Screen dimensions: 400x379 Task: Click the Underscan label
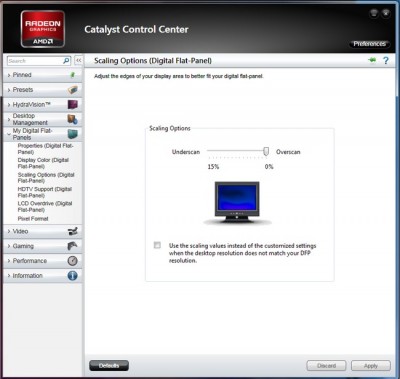(186, 152)
